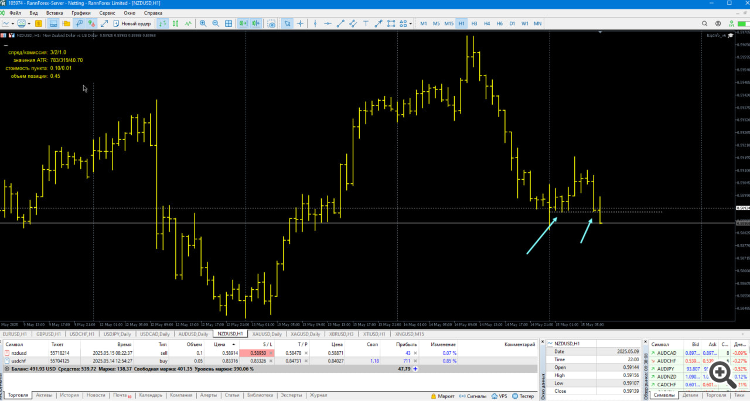
Task: Switch to the XAUUSD,Daily chart tab
Action: coord(267,334)
